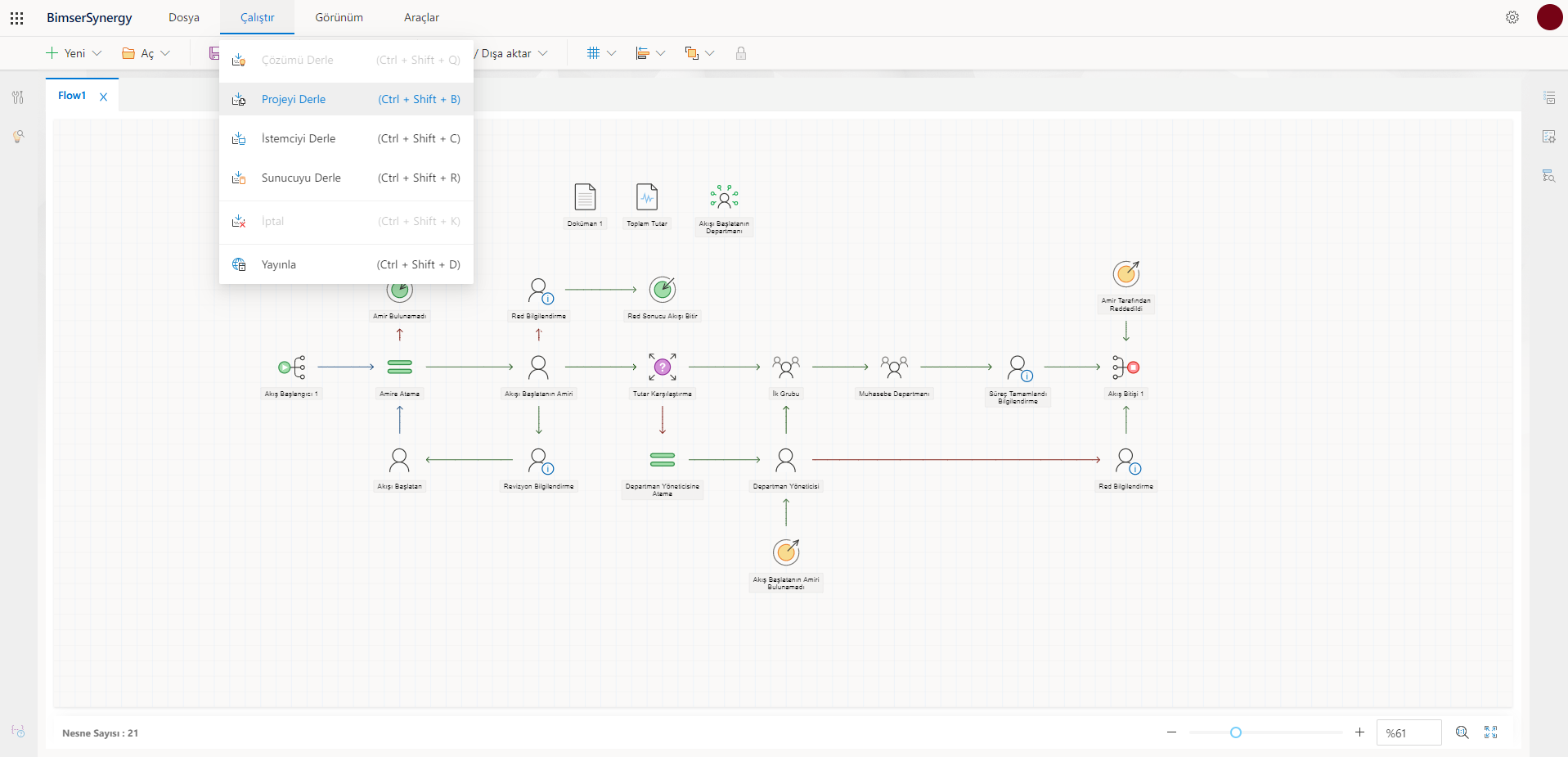1568x757 pixels.
Task: Click the zoom slider handle
Action: pyautogui.click(x=1236, y=732)
